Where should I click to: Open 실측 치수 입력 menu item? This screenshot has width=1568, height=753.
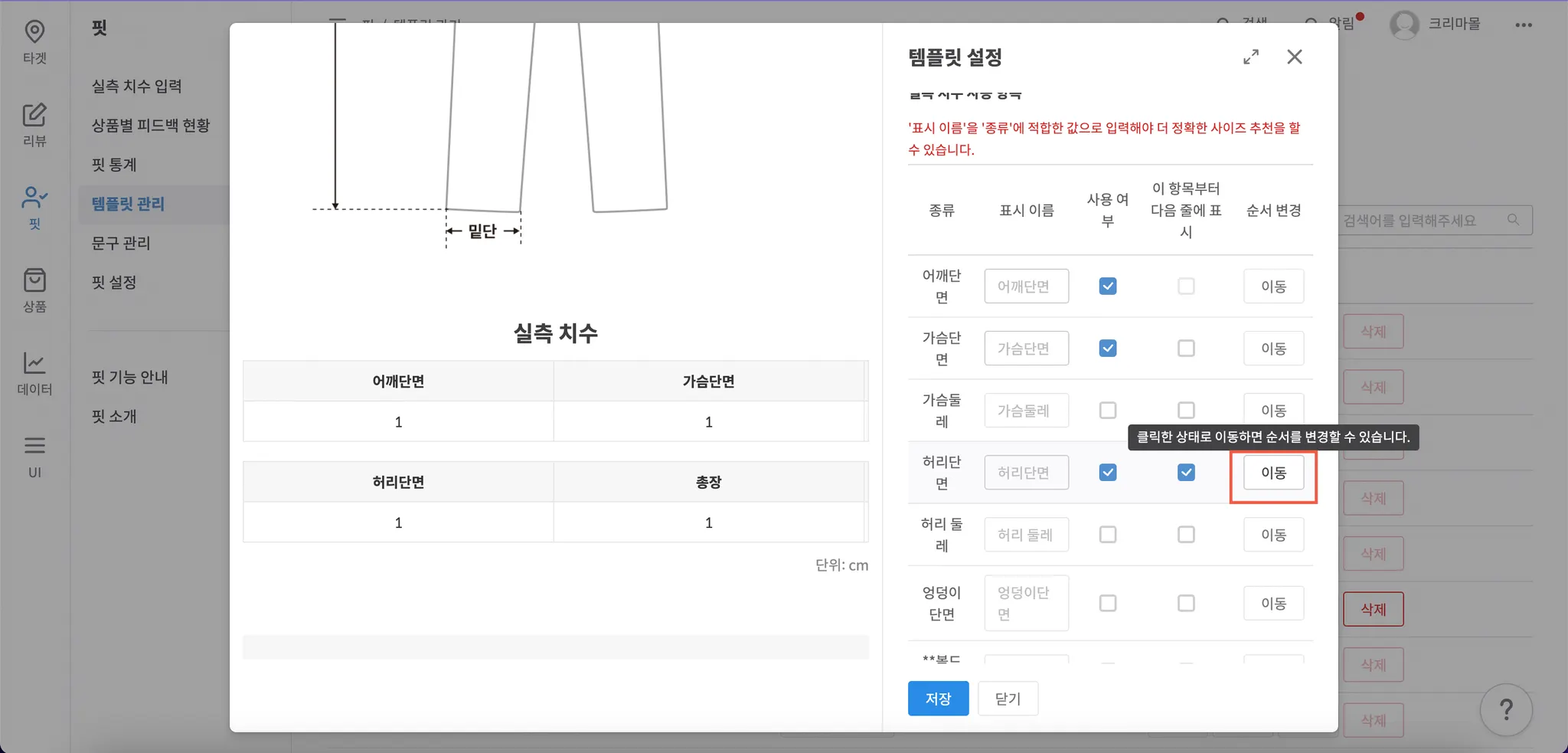tap(137, 87)
